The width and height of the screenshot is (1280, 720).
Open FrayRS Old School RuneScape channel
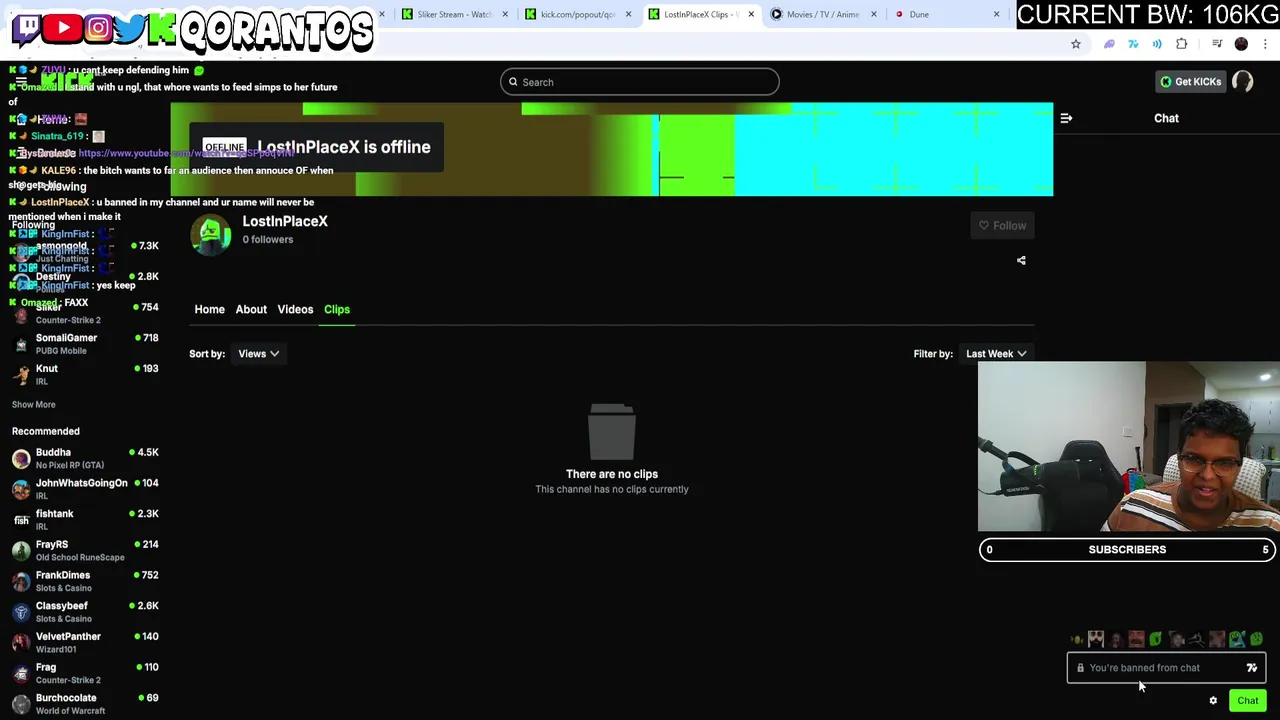(85, 550)
